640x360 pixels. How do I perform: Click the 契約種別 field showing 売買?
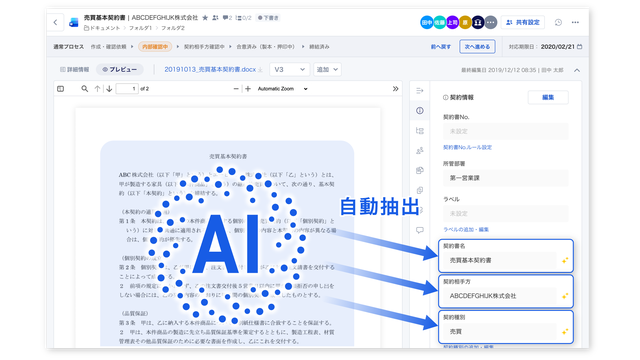500,331
